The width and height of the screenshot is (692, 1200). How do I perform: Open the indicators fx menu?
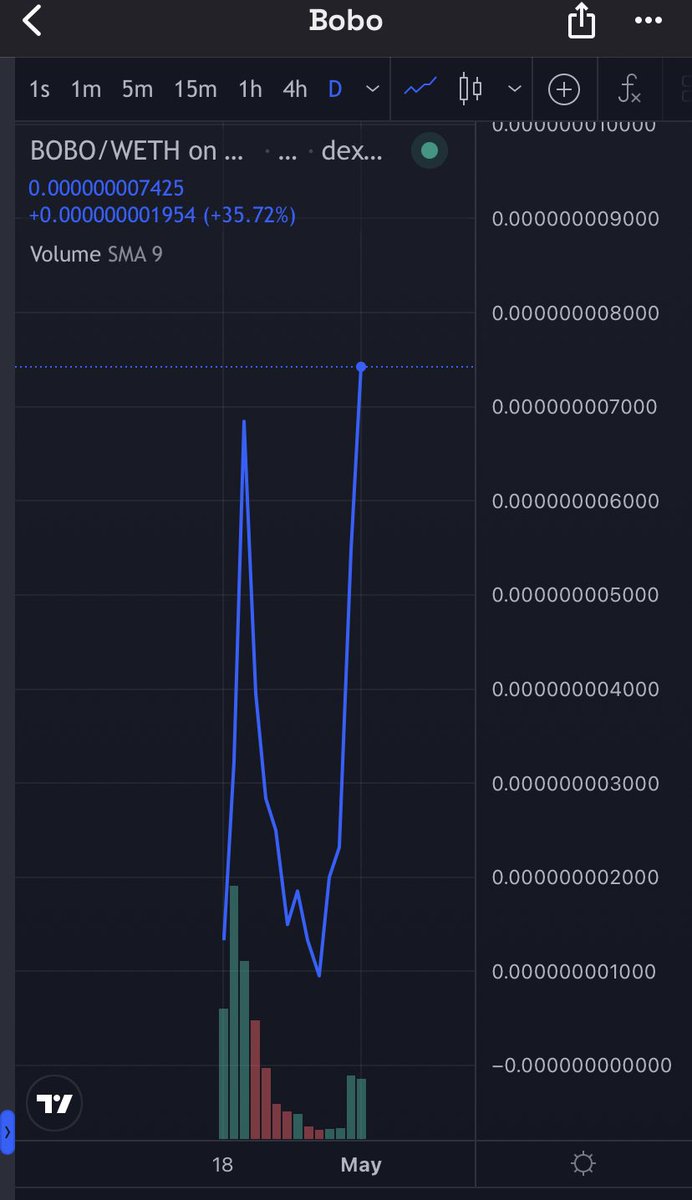(x=628, y=90)
